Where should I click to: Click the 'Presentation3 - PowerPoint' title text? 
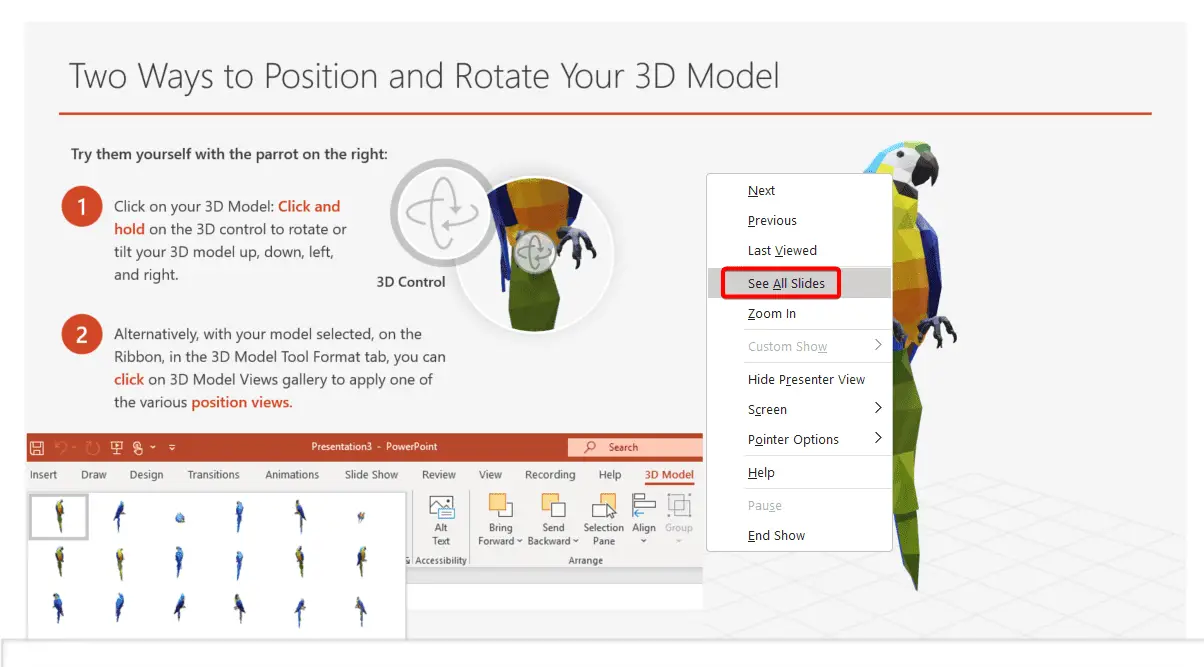374,447
